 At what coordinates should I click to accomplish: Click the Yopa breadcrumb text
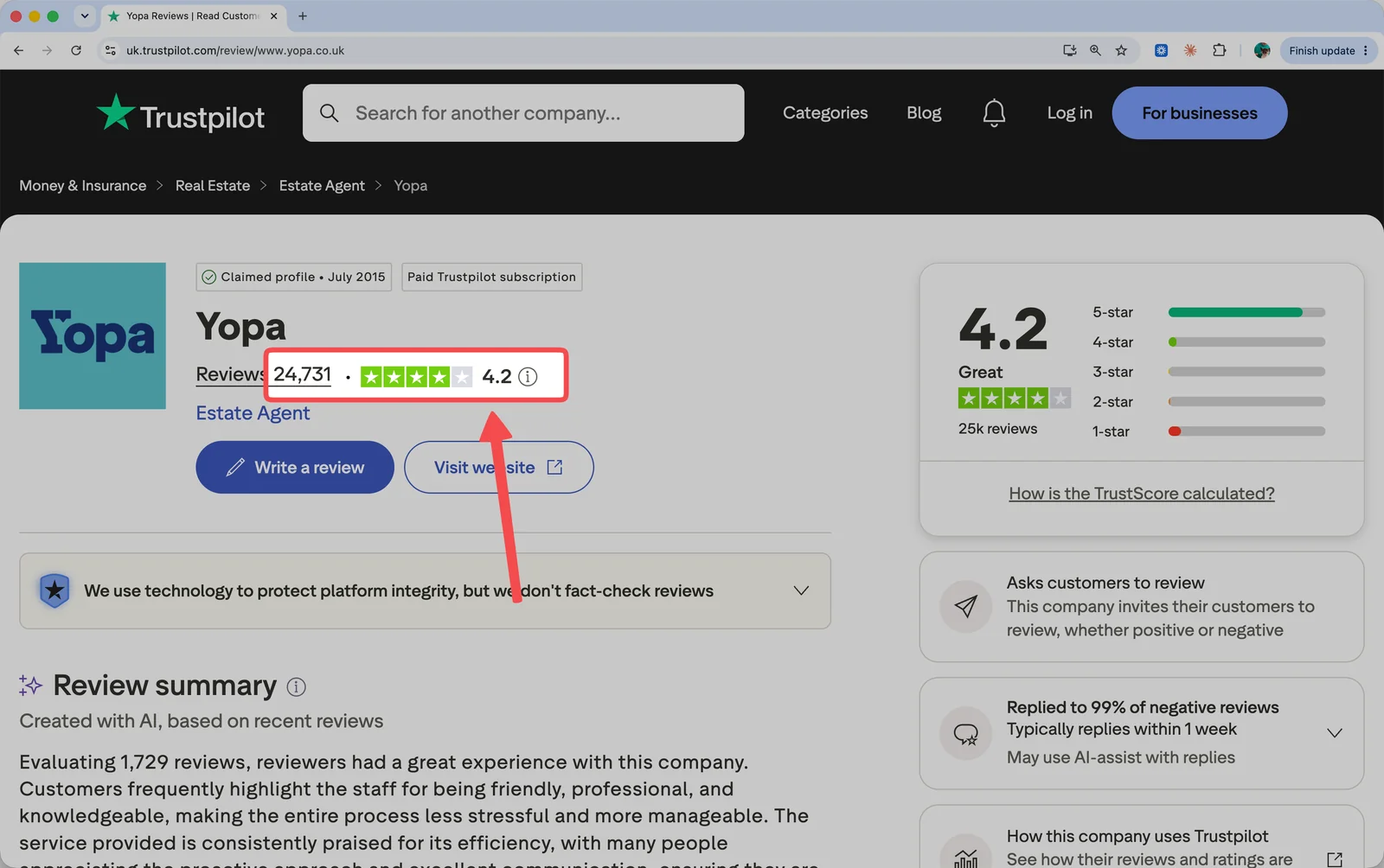pos(411,186)
